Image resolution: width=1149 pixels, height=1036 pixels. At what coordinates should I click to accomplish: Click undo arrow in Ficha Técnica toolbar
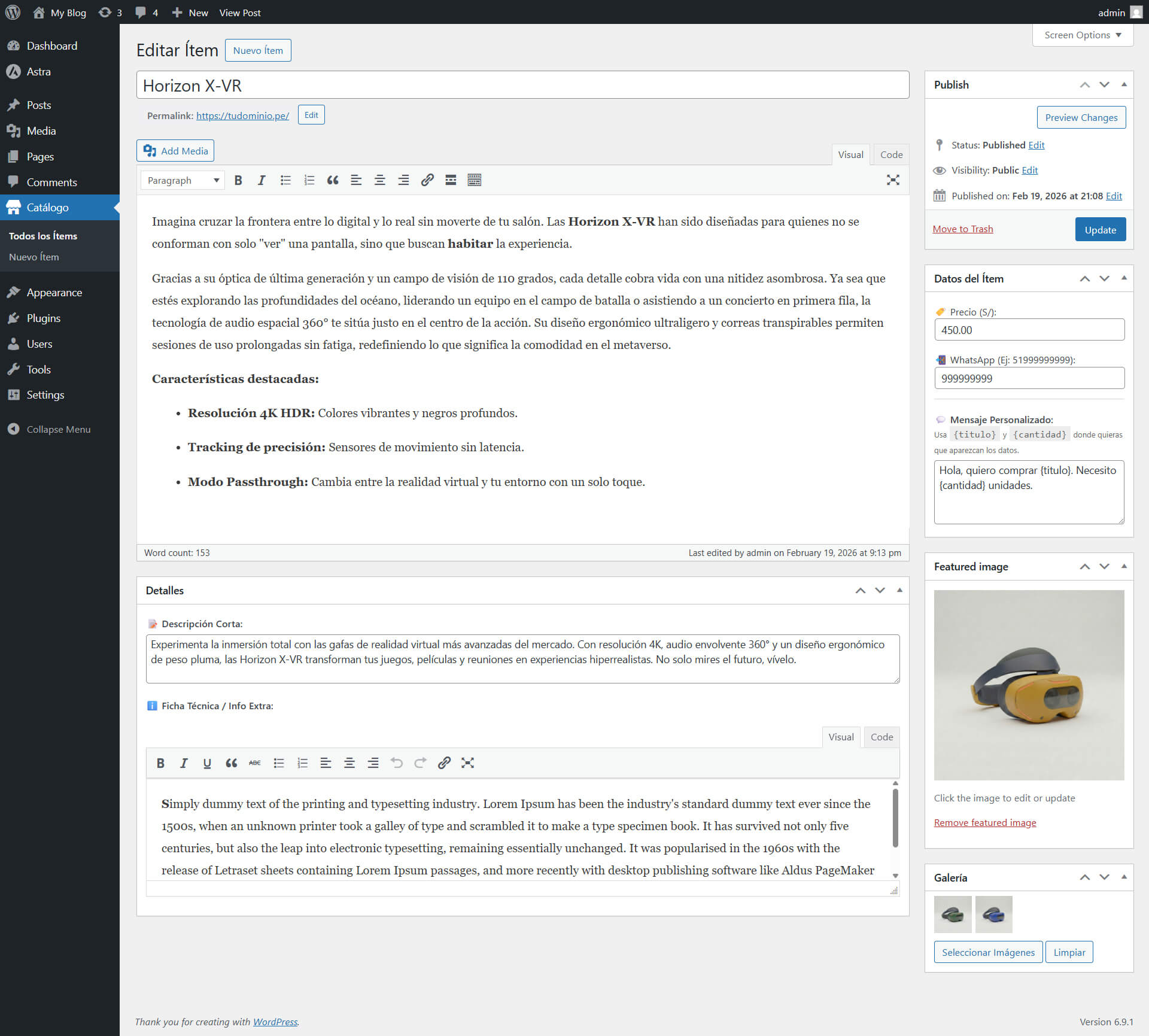396,763
